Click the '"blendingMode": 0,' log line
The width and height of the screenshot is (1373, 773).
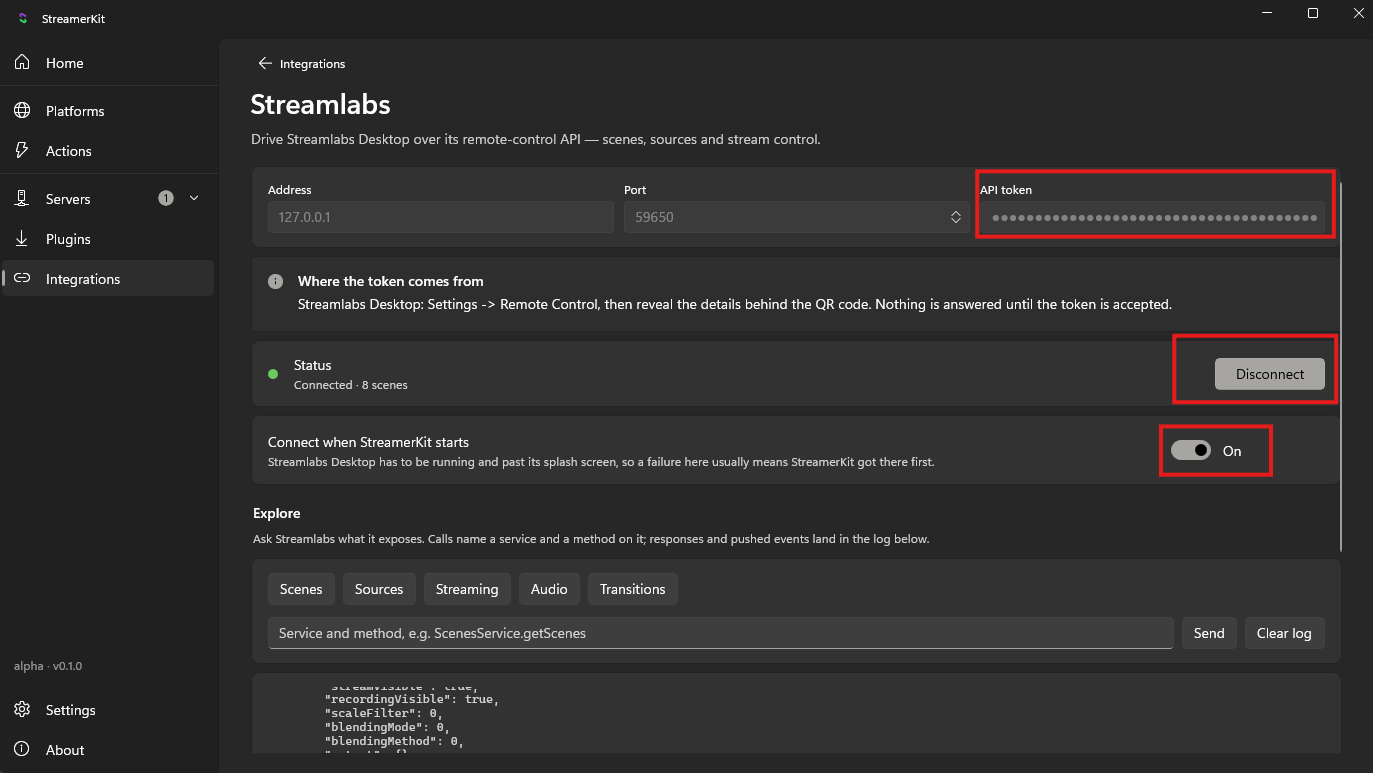click(387, 727)
